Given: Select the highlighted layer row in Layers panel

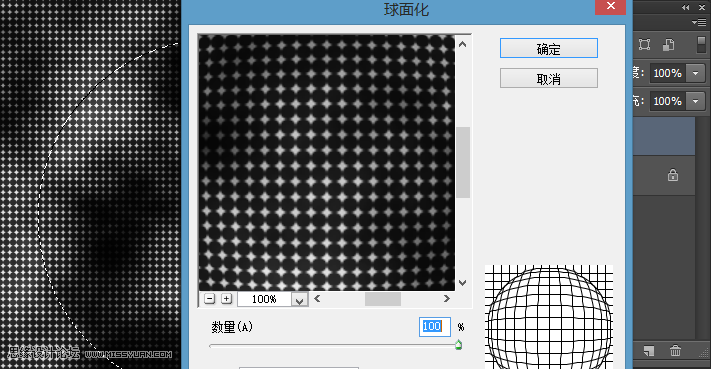Looking at the screenshot, I should tap(664, 136).
